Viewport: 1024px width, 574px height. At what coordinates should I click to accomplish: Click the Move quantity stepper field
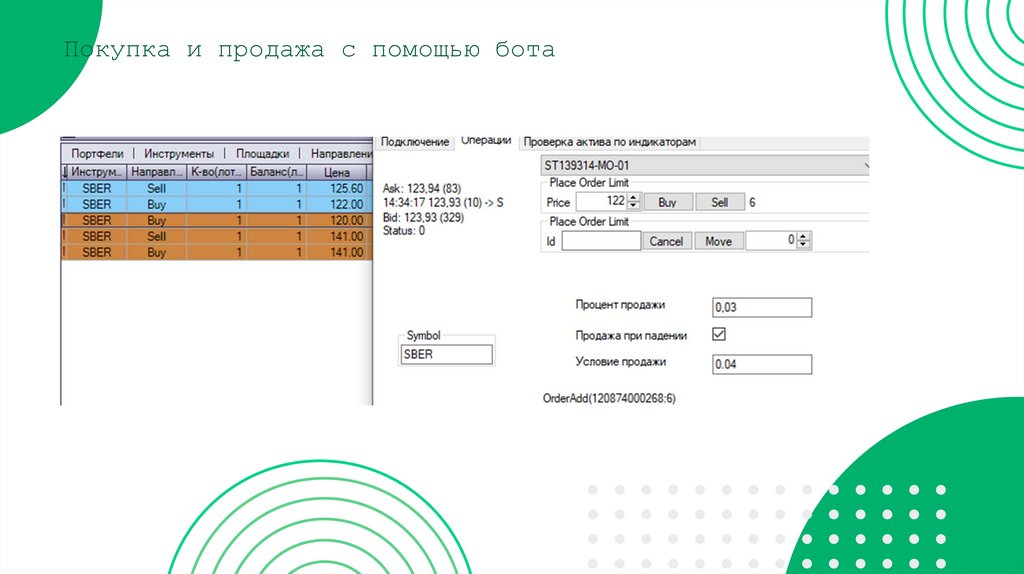(773, 241)
